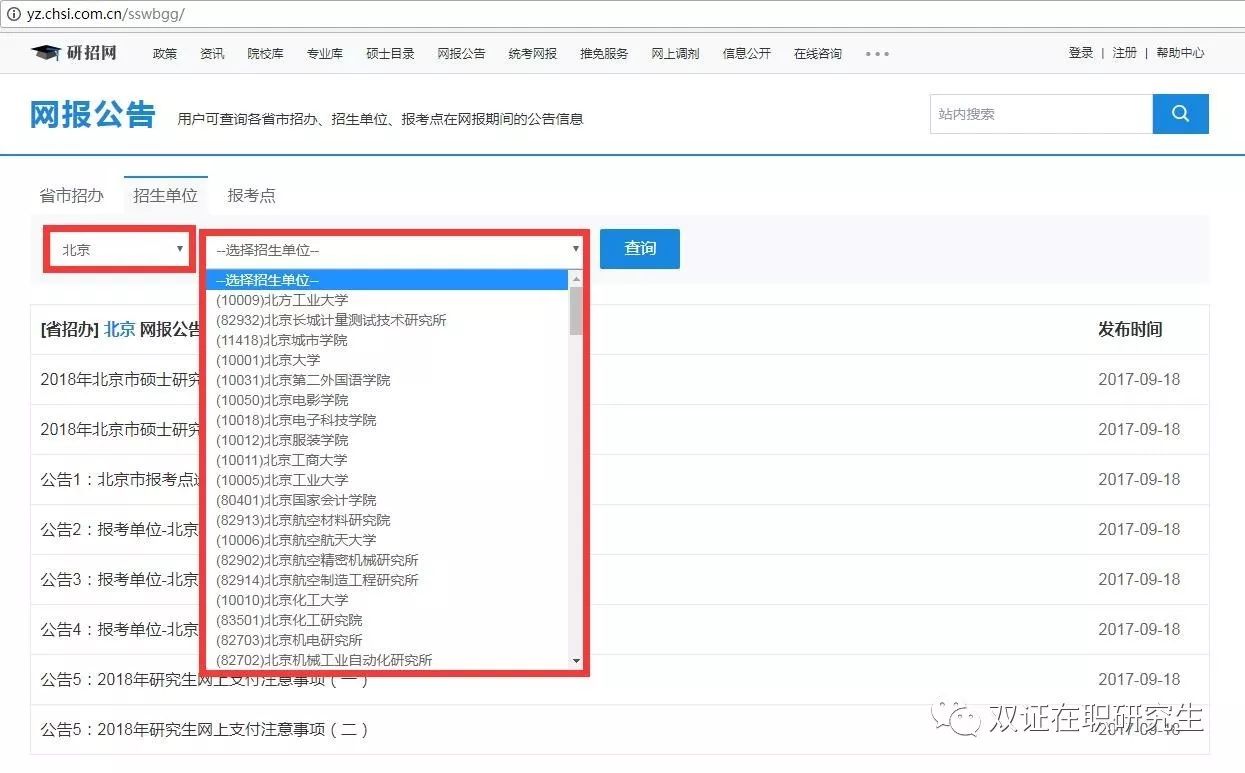Click the site info icon in address bar
This screenshot has width=1245, height=773.
coord(14,15)
